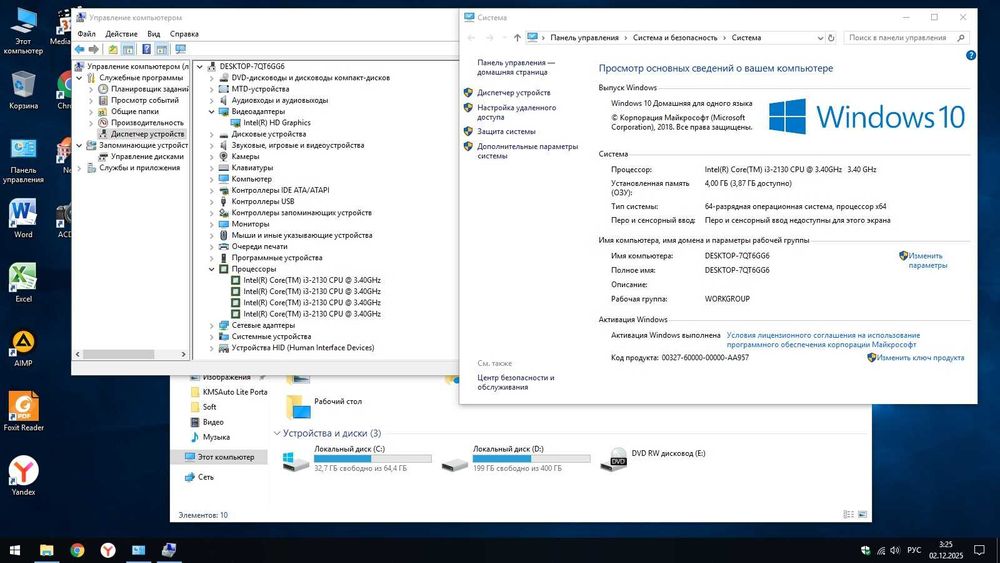Select the Камеры device category
This screenshot has width=1000, height=563.
tap(245, 156)
